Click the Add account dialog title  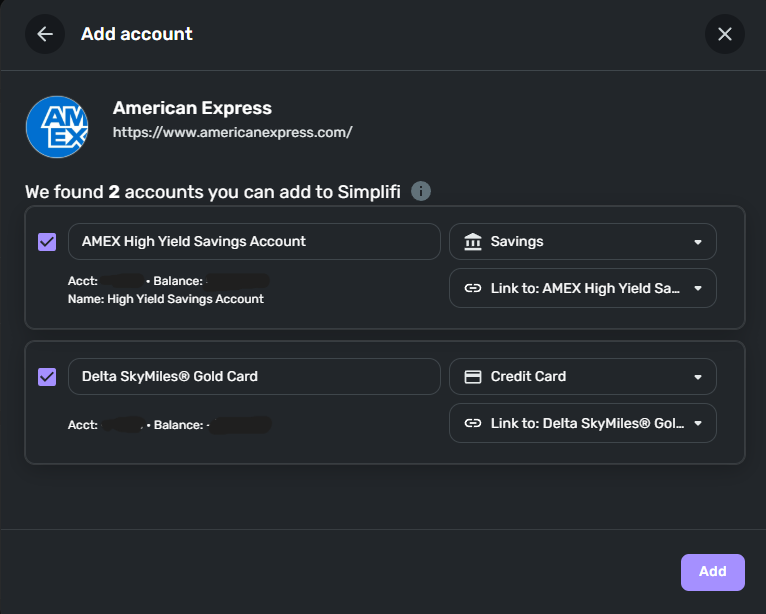pos(137,34)
